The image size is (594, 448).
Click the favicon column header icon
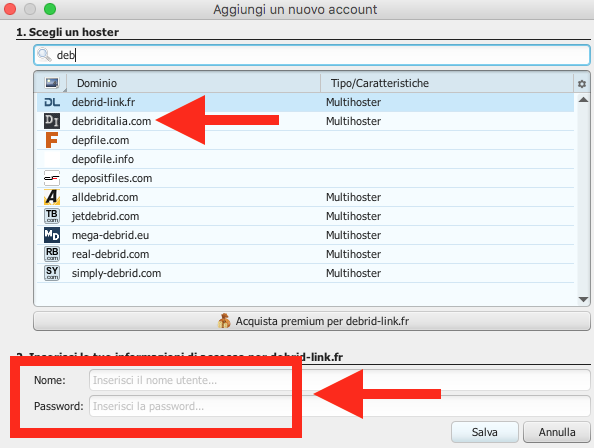click(52, 83)
